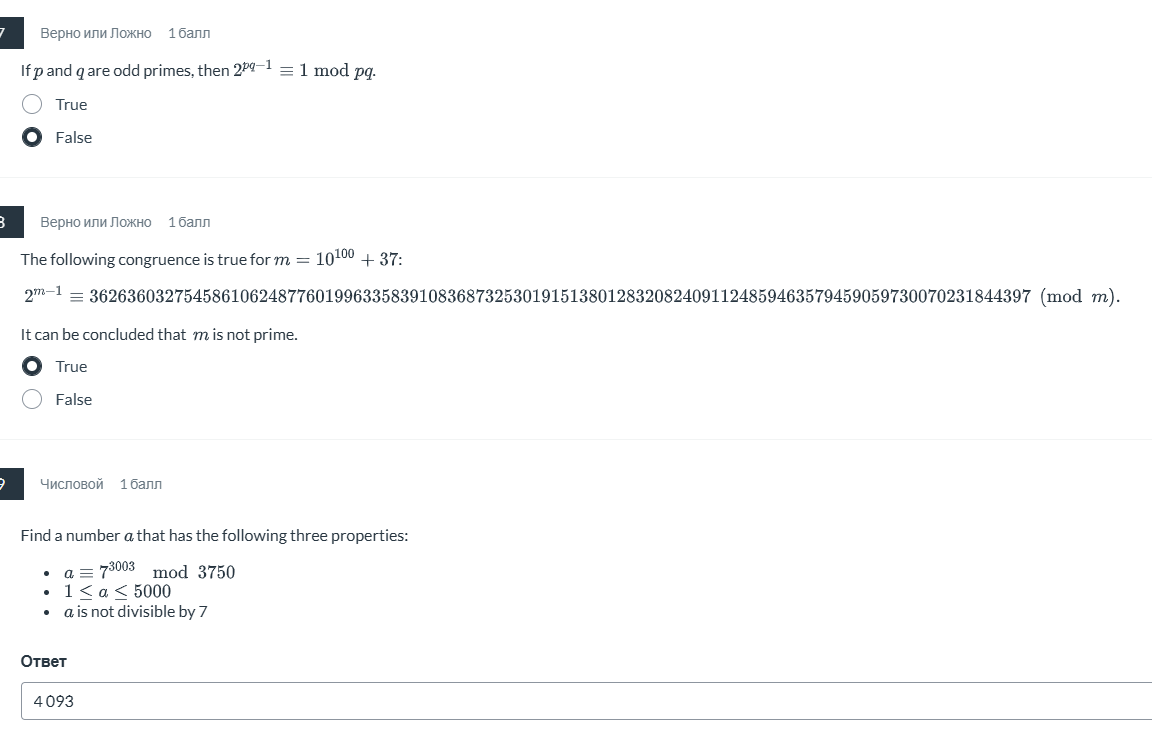The width and height of the screenshot is (1152, 732).
Task: Click the condition 1 ≤ a ≤ 5000
Action: [x=117, y=591]
